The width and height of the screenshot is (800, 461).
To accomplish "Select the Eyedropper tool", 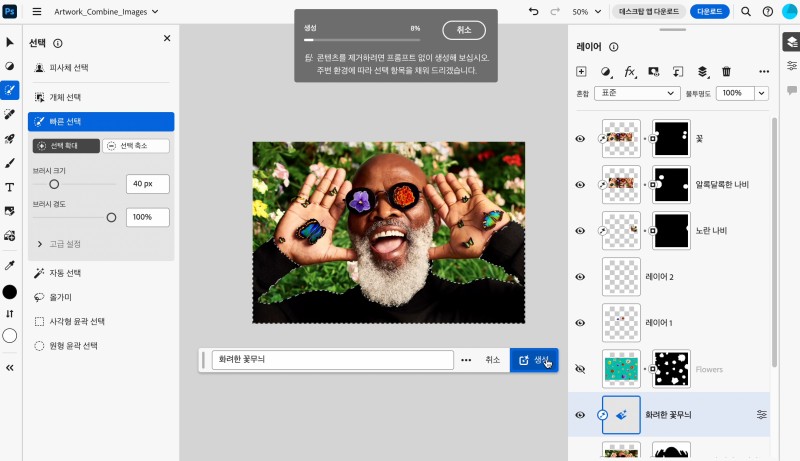I will pos(10,265).
